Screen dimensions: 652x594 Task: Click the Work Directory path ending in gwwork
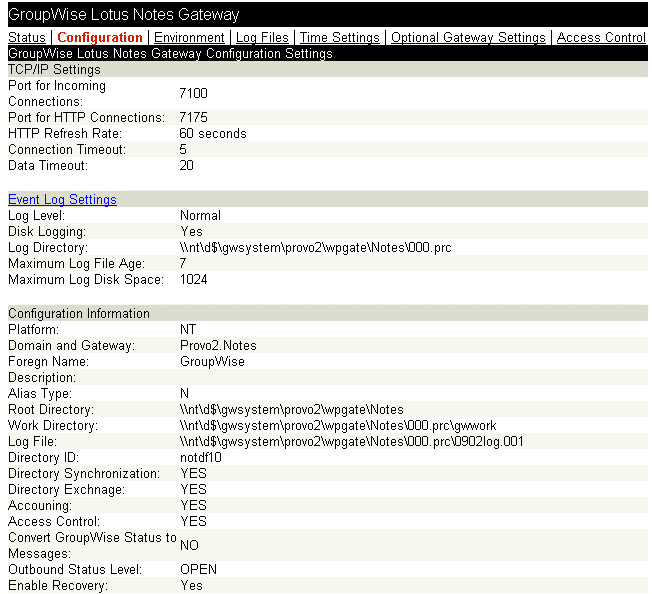(338, 426)
